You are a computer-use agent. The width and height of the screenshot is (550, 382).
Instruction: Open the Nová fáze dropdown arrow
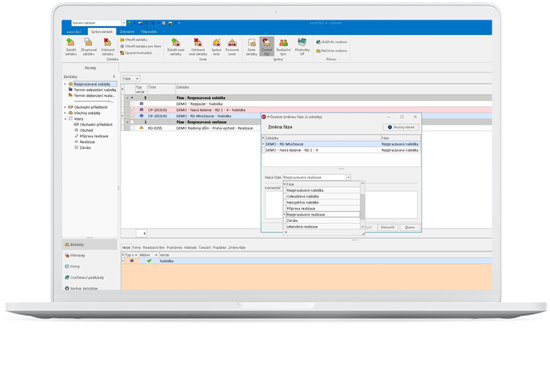(x=348, y=177)
